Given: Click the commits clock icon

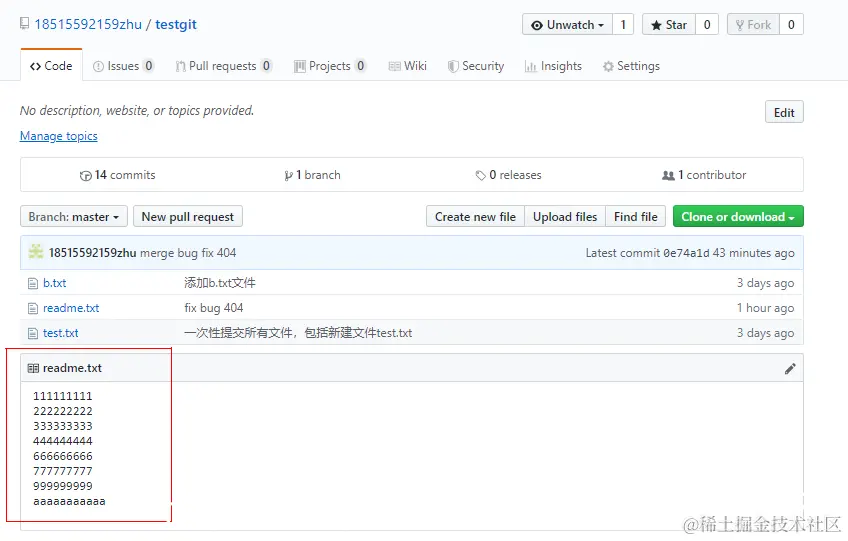Looking at the screenshot, I should click(85, 175).
